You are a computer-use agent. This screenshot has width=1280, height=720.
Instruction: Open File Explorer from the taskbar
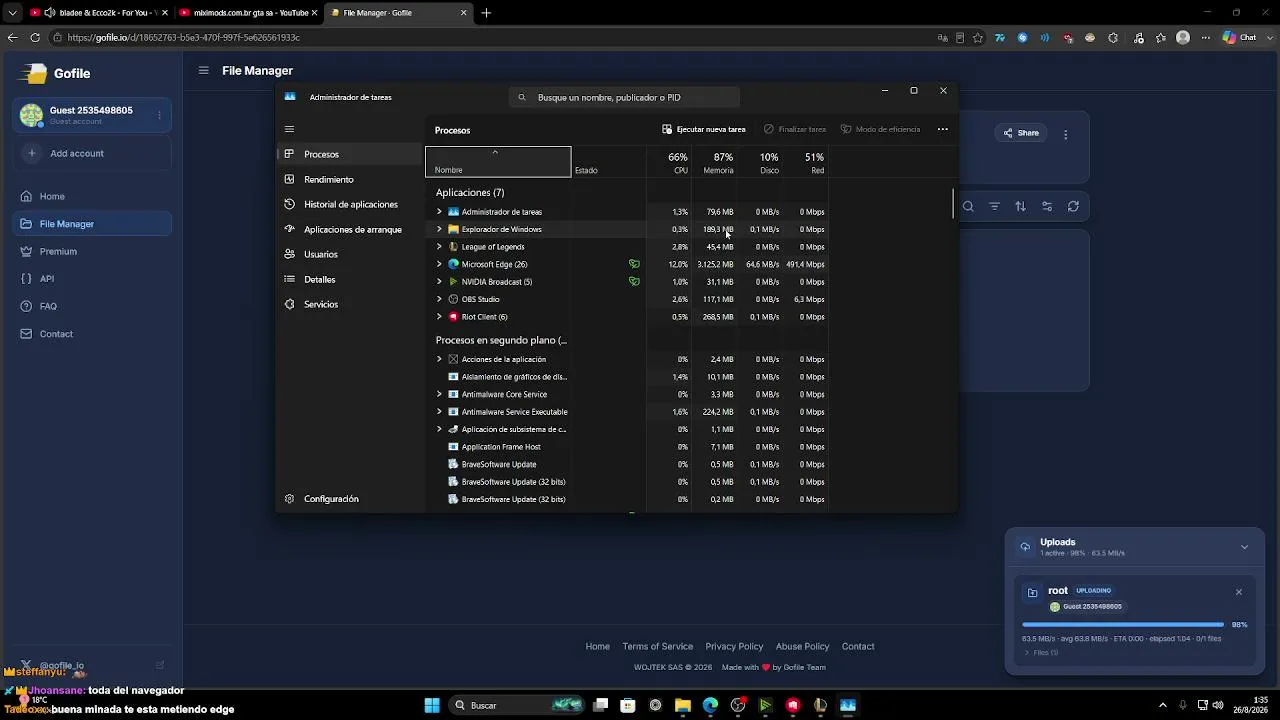point(683,706)
